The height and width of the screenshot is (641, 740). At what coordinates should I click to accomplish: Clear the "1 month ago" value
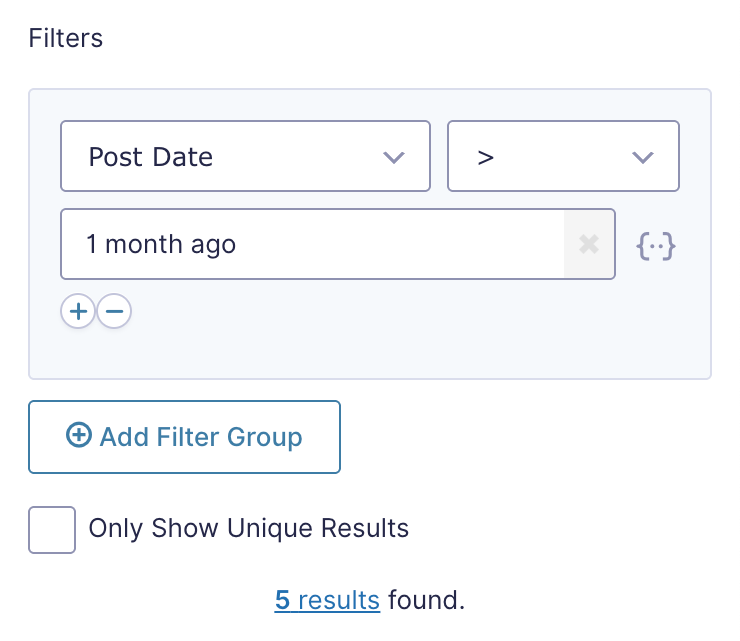tap(589, 244)
